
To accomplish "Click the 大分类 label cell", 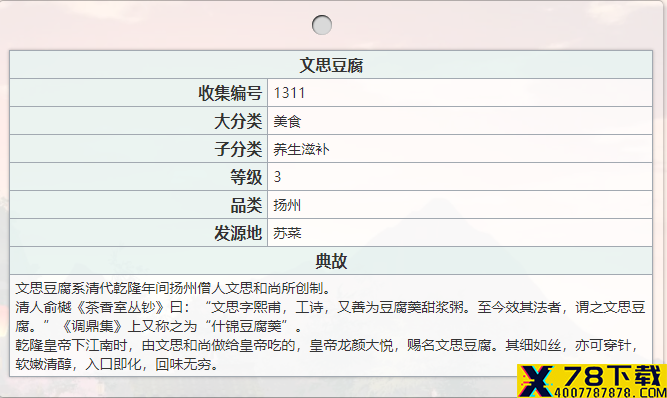I will (139, 121).
